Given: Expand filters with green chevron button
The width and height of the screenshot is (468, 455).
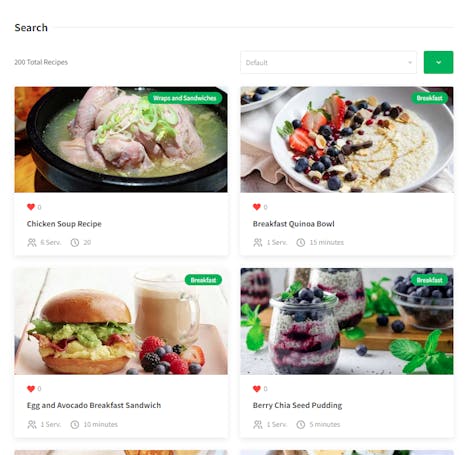Looking at the screenshot, I should click(x=438, y=62).
